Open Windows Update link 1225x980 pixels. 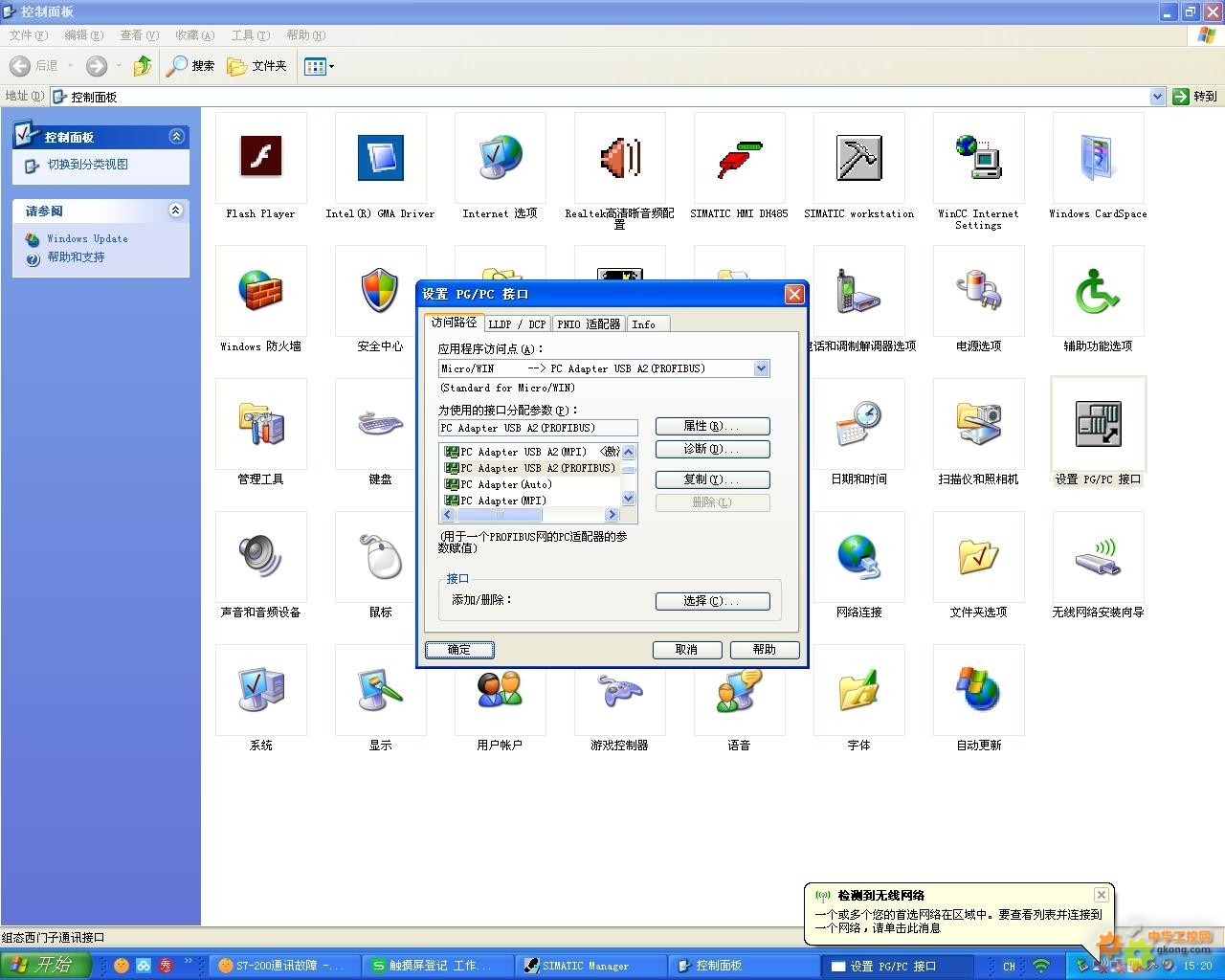pyautogui.click(x=87, y=239)
